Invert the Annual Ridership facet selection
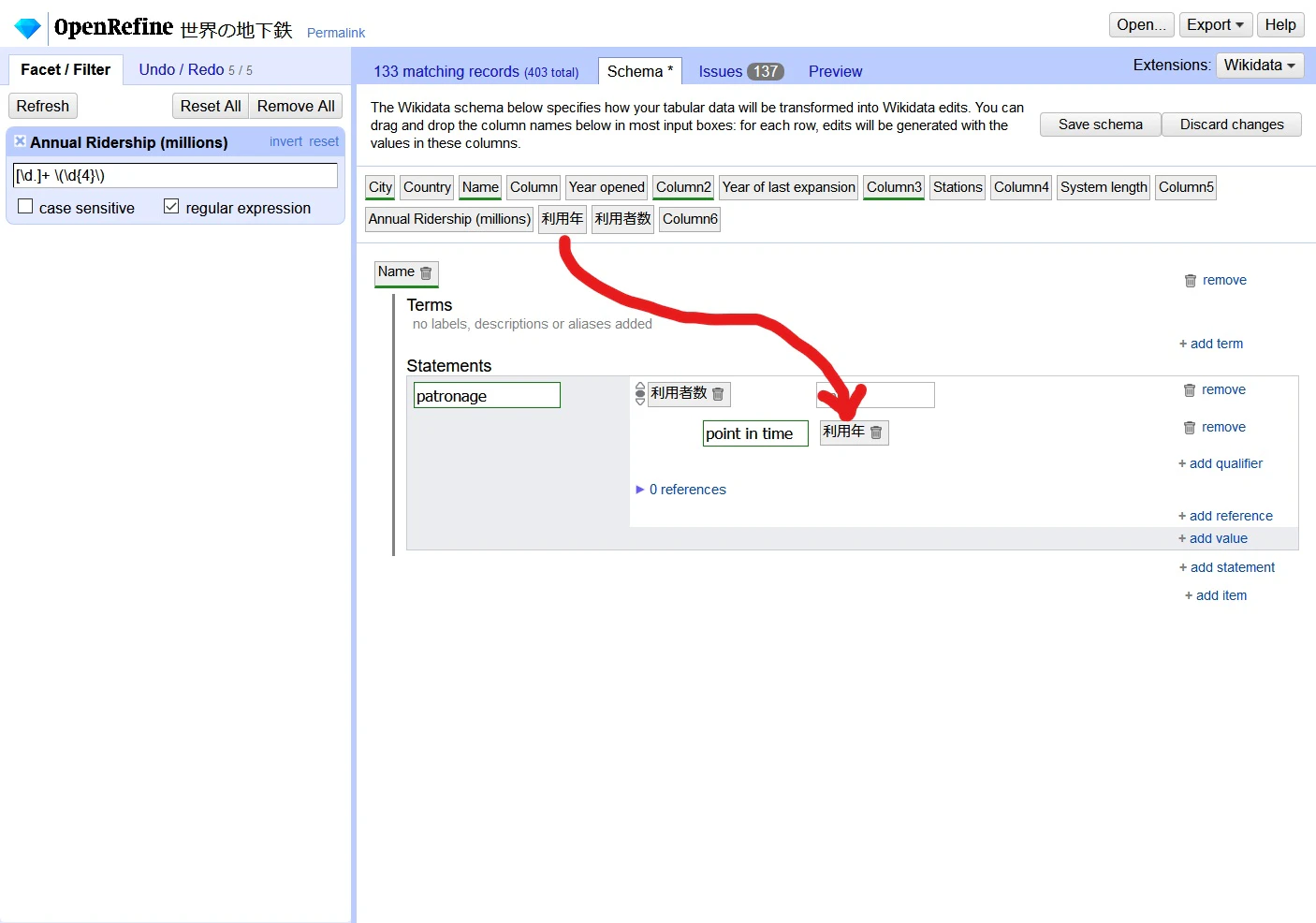Screen dimensions: 1316x923 point(285,141)
